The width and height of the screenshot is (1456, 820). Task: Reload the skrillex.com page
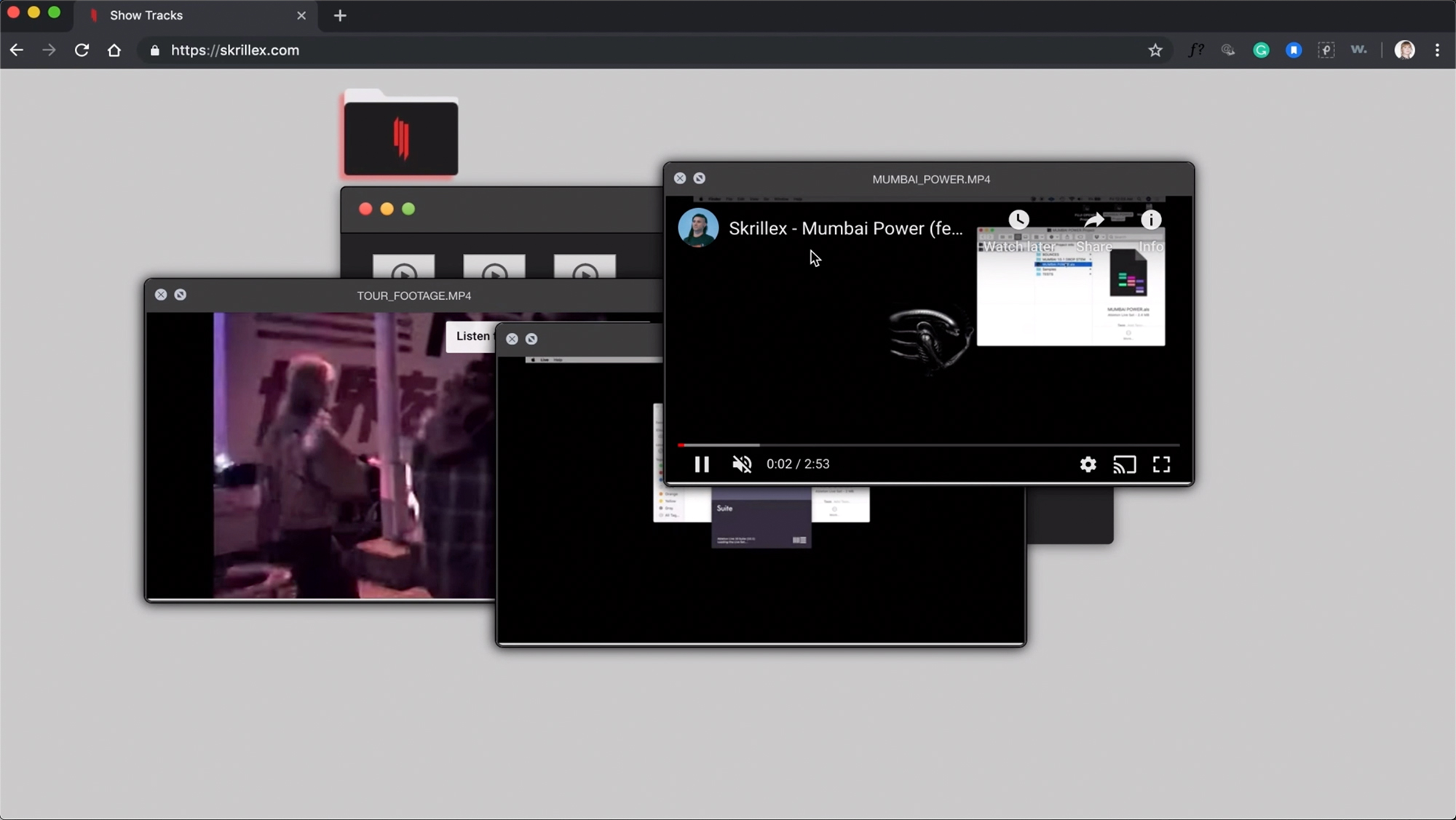(82, 50)
